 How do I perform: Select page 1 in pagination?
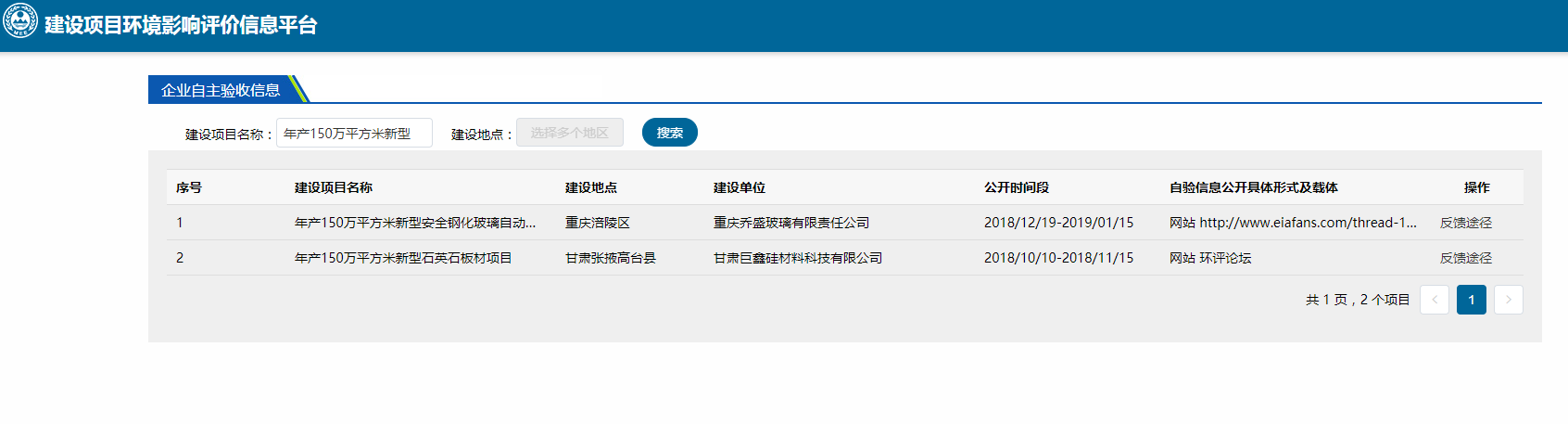tap(1472, 300)
